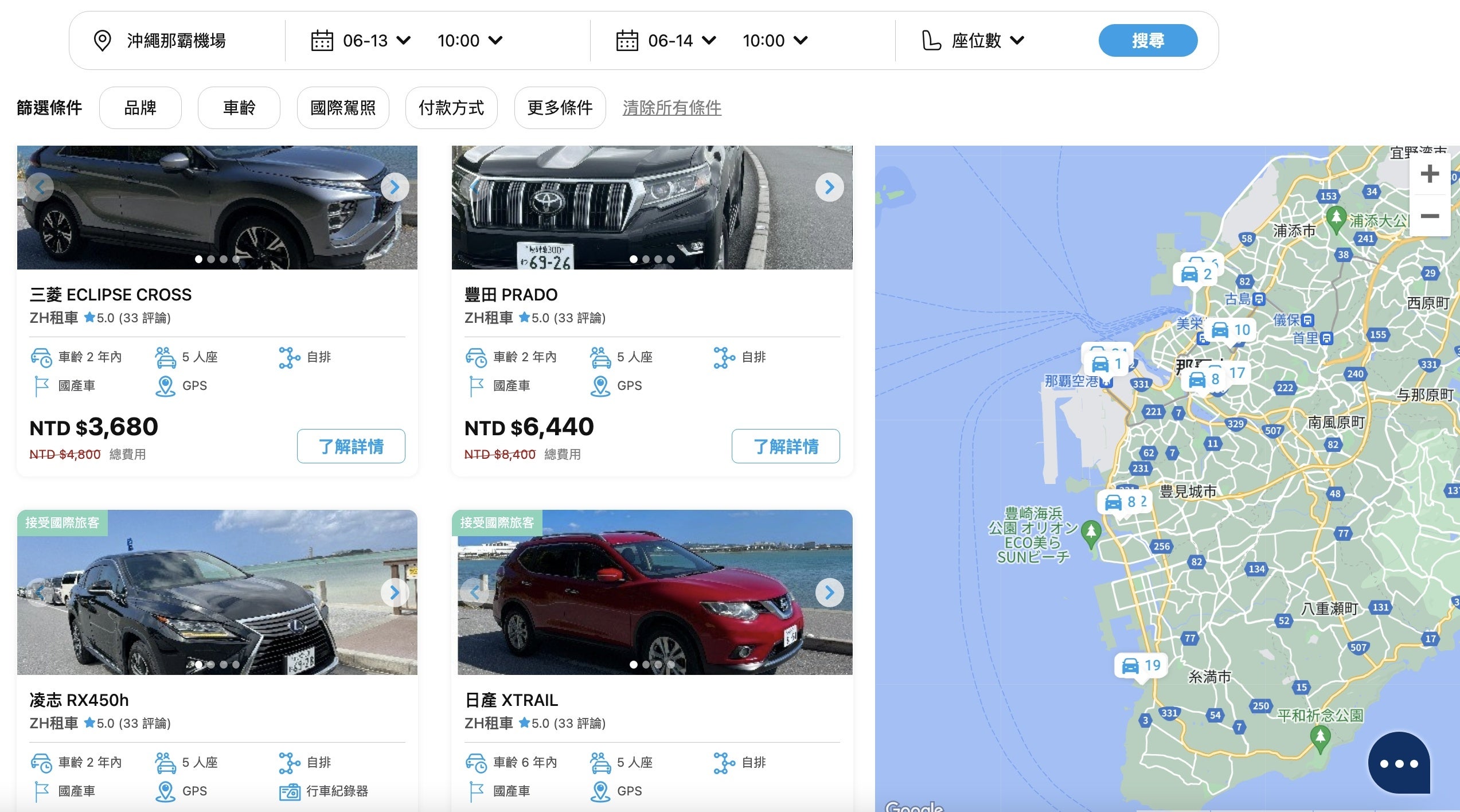Screen dimensions: 1460x812
Task: Click 了解詳情 for Toyota PRADO
Action: click(785, 446)
